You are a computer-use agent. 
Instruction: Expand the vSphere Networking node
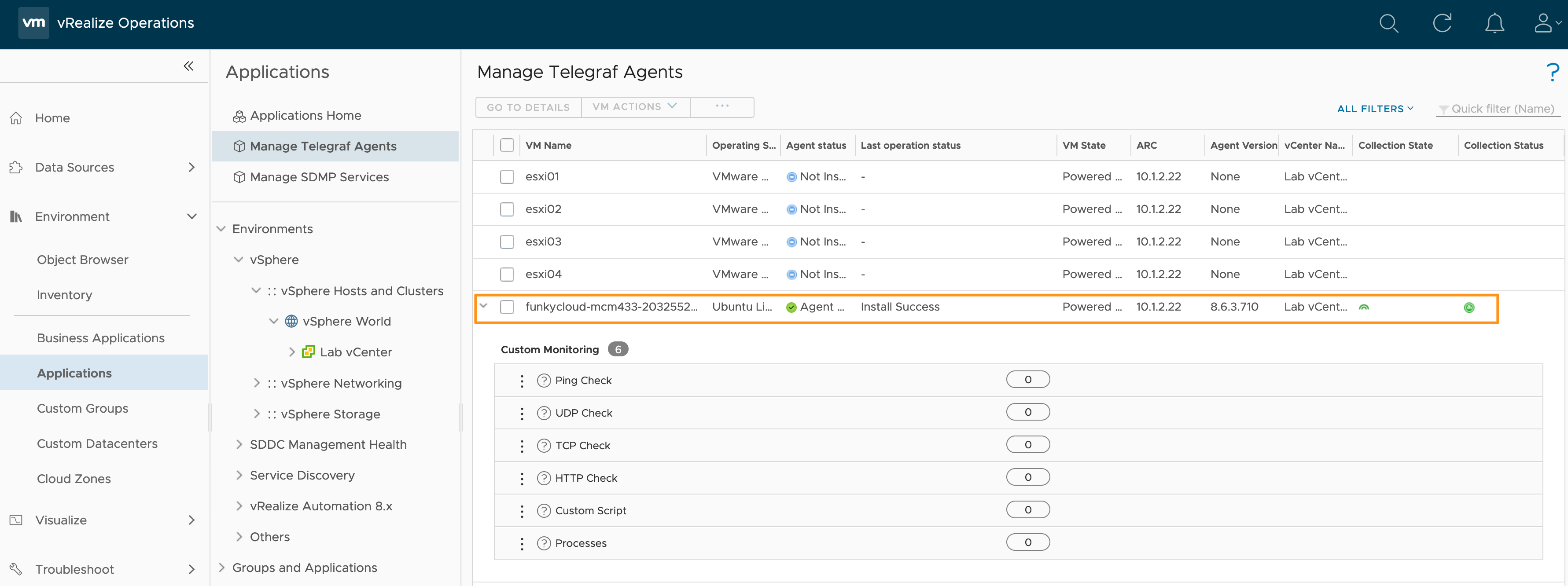[256, 383]
